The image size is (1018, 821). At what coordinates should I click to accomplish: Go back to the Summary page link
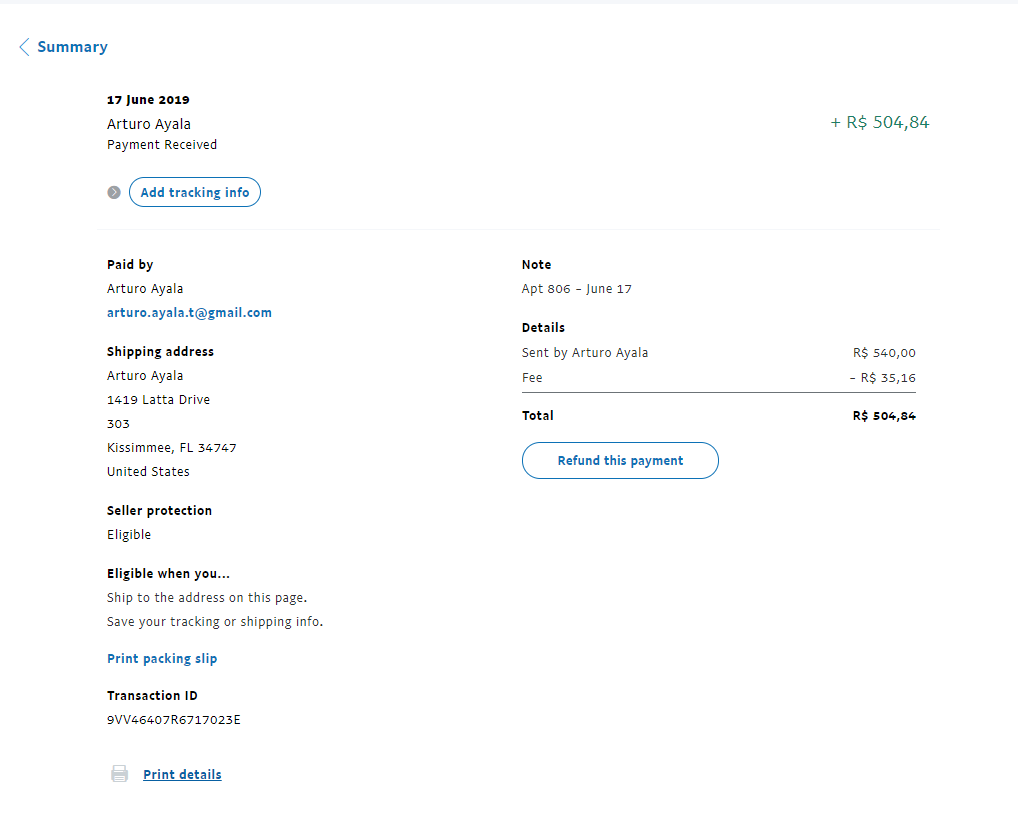72,47
